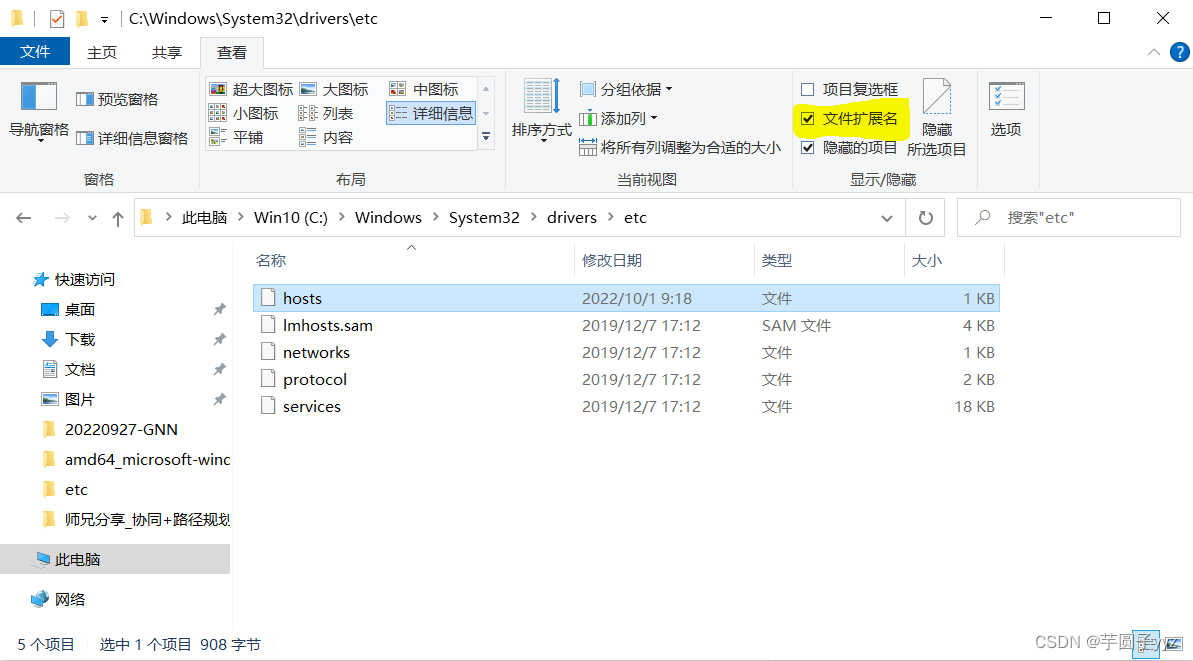Viewport: 1193px width, 661px height.
Task: Open 20220927-GNN folder in sidebar
Action: coord(110,430)
